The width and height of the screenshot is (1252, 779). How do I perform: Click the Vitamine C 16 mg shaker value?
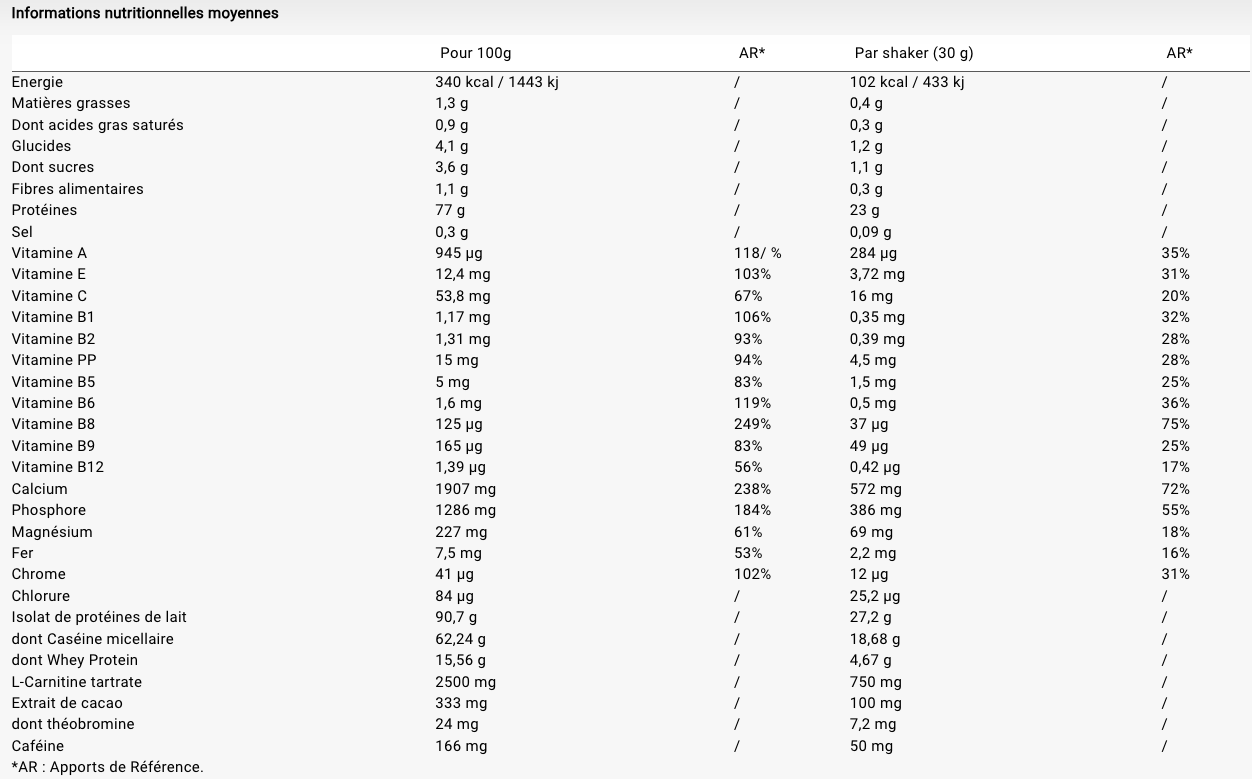(871, 296)
